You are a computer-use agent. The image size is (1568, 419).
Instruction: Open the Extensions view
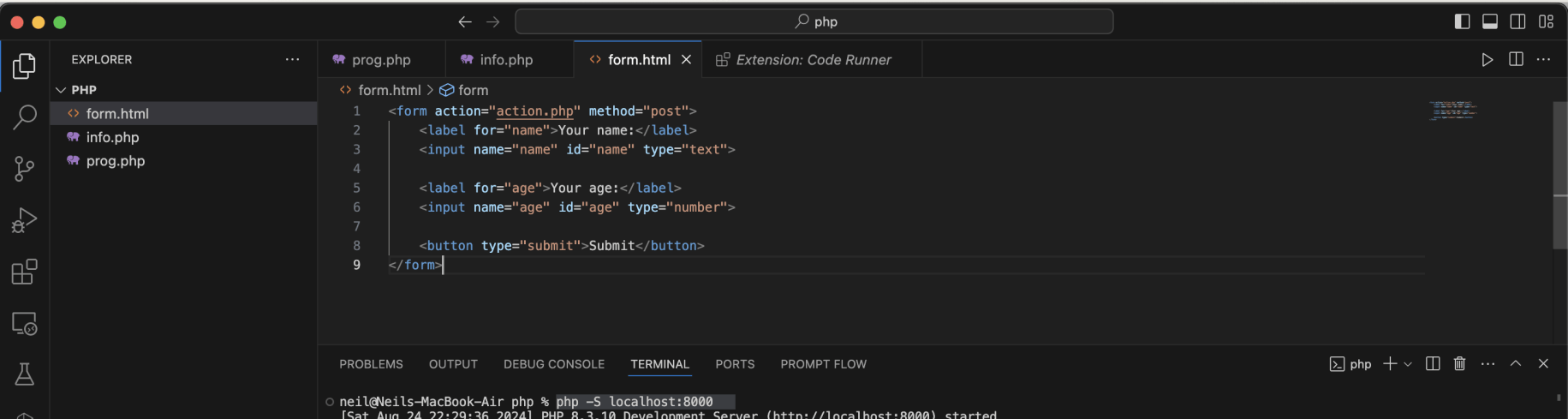coord(24,272)
